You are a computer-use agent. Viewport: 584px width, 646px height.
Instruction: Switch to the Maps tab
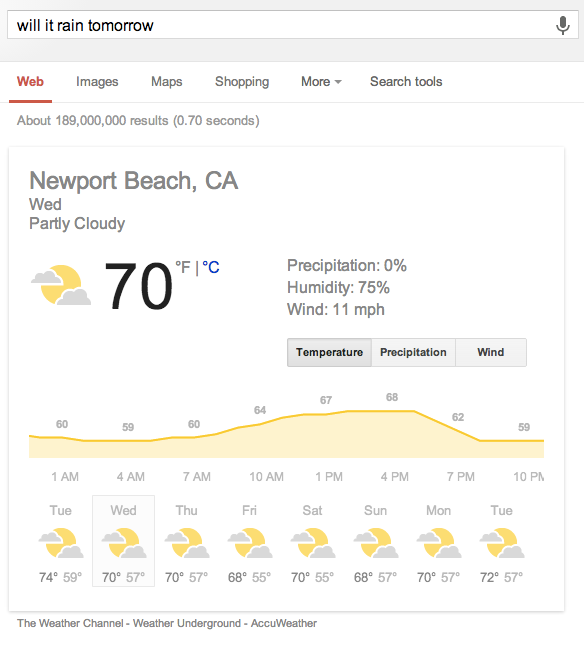coord(167,82)
